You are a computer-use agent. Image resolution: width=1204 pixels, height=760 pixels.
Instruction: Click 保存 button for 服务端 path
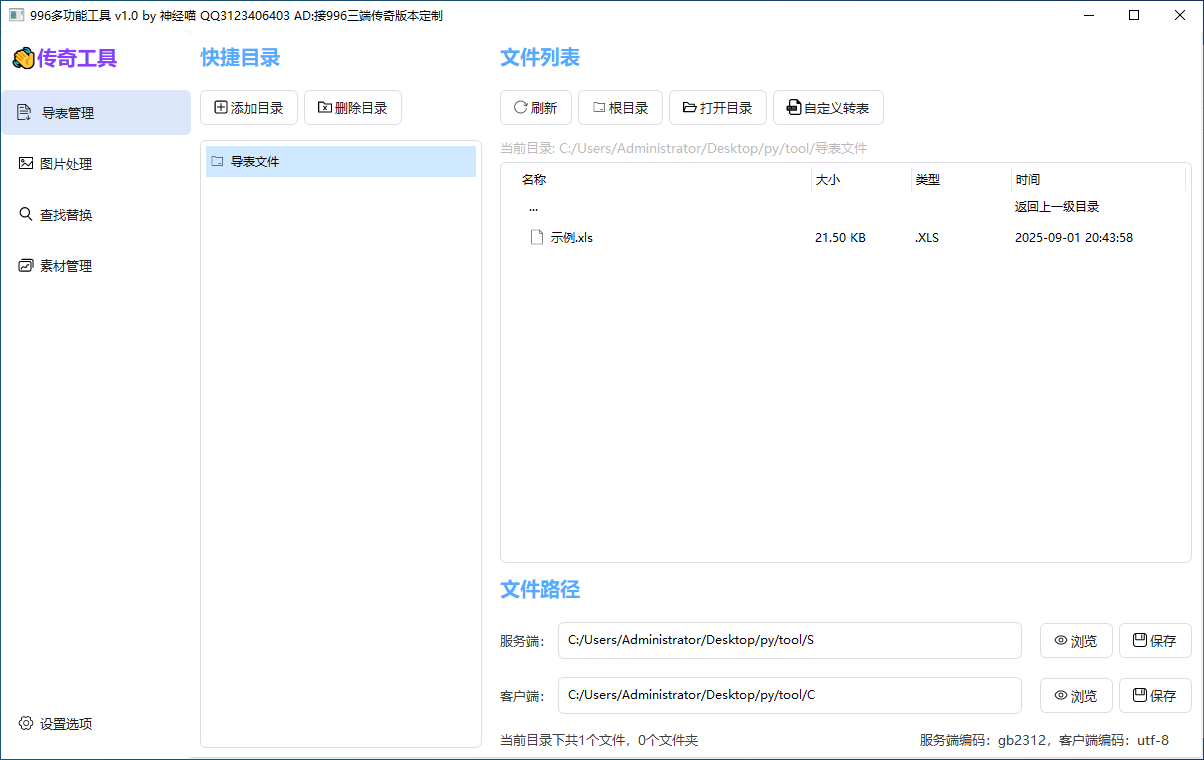click(1155, 641)
